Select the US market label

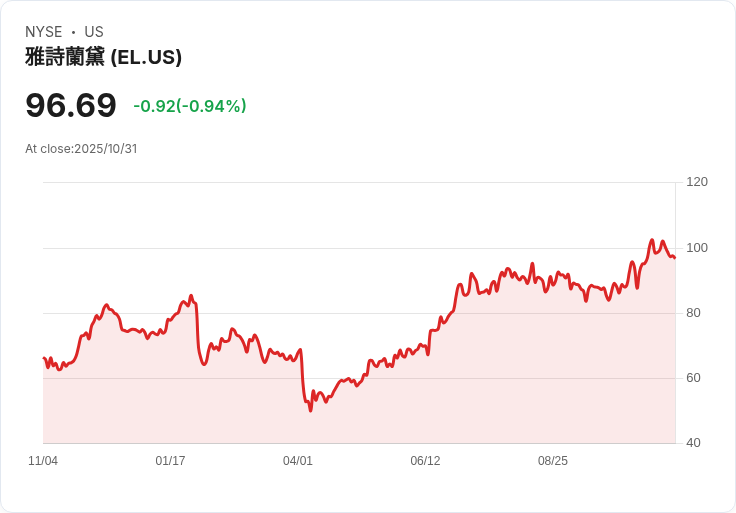click(94, 32)
